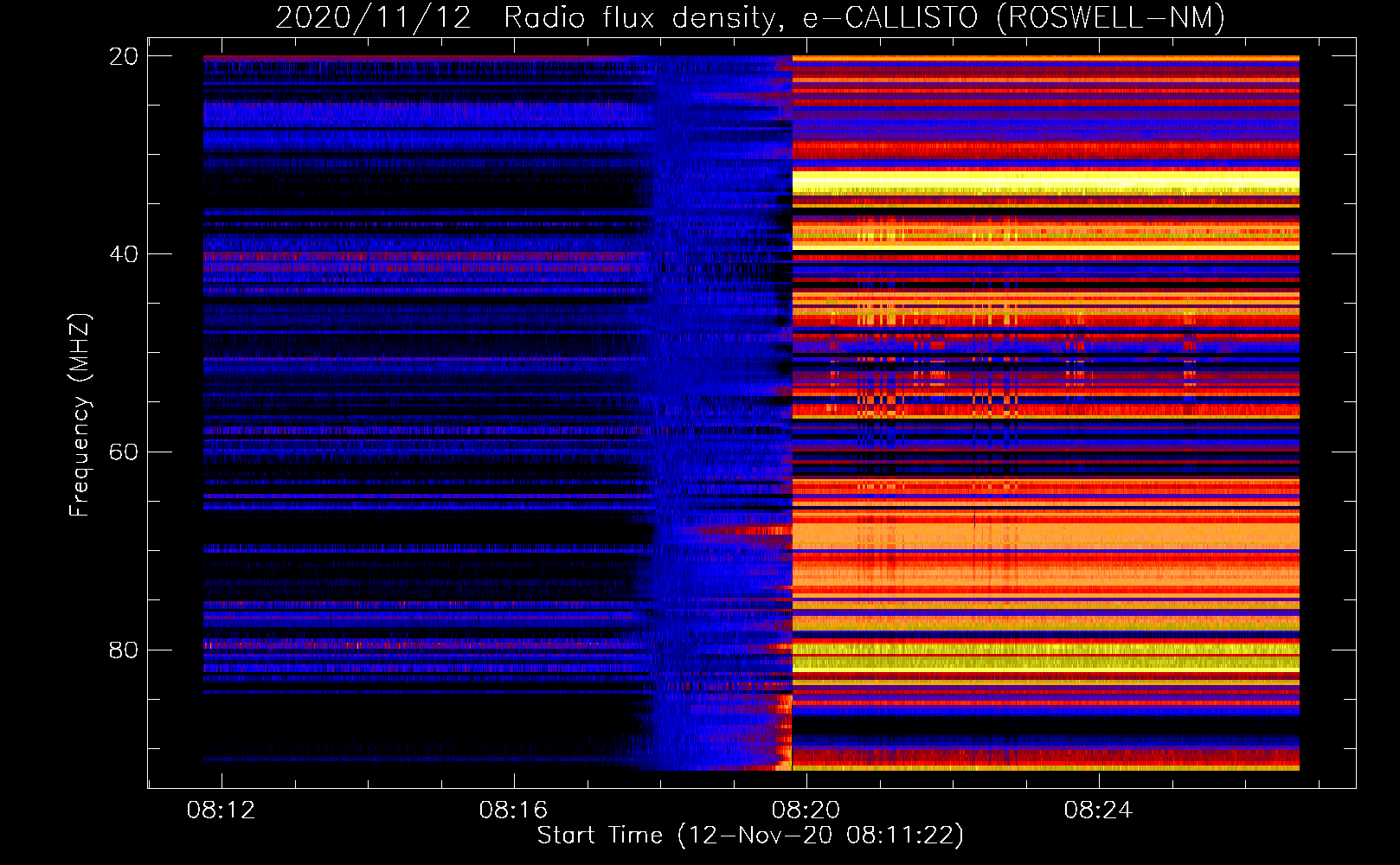Click the 40 frequency tick label
The width and height of the screenshot is (1400, 865).
123,254
